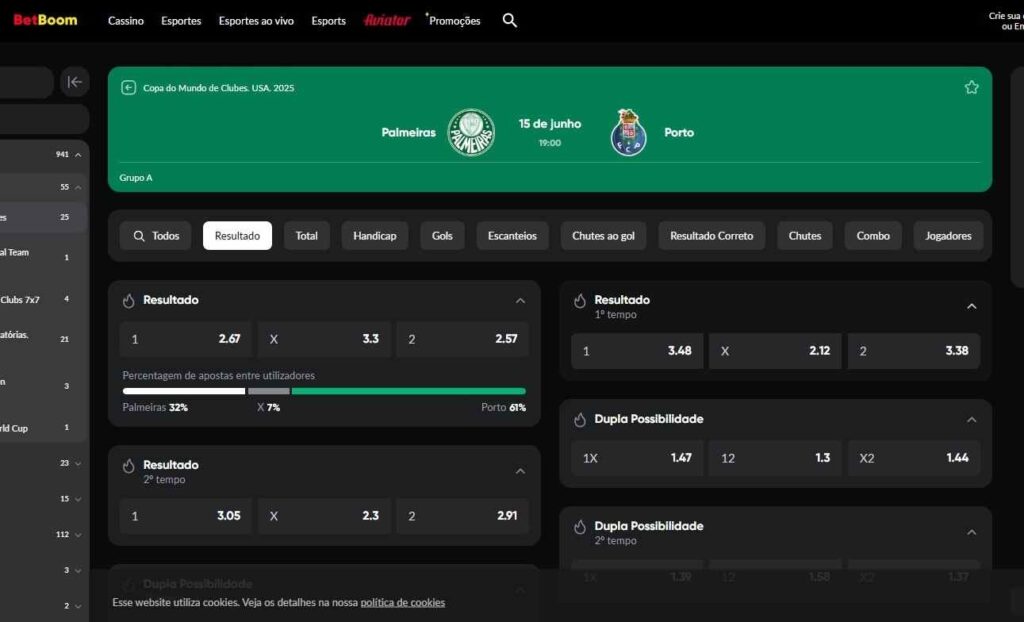Image resolution: width=1024 pixels, height=622 pixels.
Task: Click the magnifier icon on the Todos chip
Action: (x=139, y=235)
